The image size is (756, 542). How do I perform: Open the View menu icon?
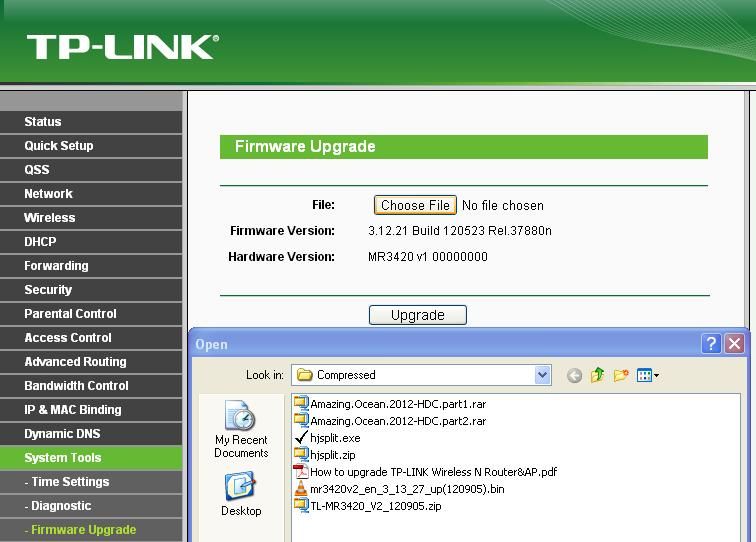click(x=648, y=376)
